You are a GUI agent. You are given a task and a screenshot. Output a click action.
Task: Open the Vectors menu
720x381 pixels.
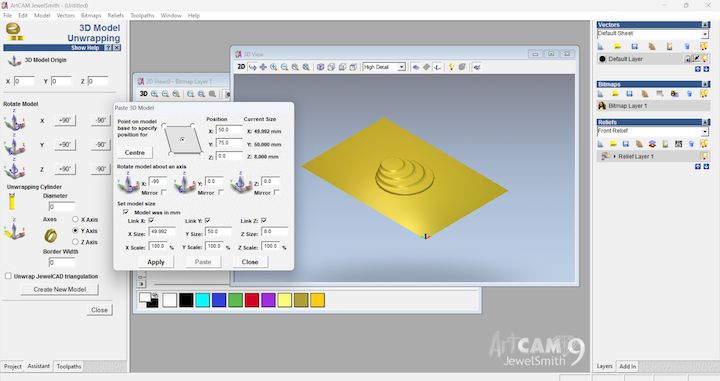pos(65,15)
